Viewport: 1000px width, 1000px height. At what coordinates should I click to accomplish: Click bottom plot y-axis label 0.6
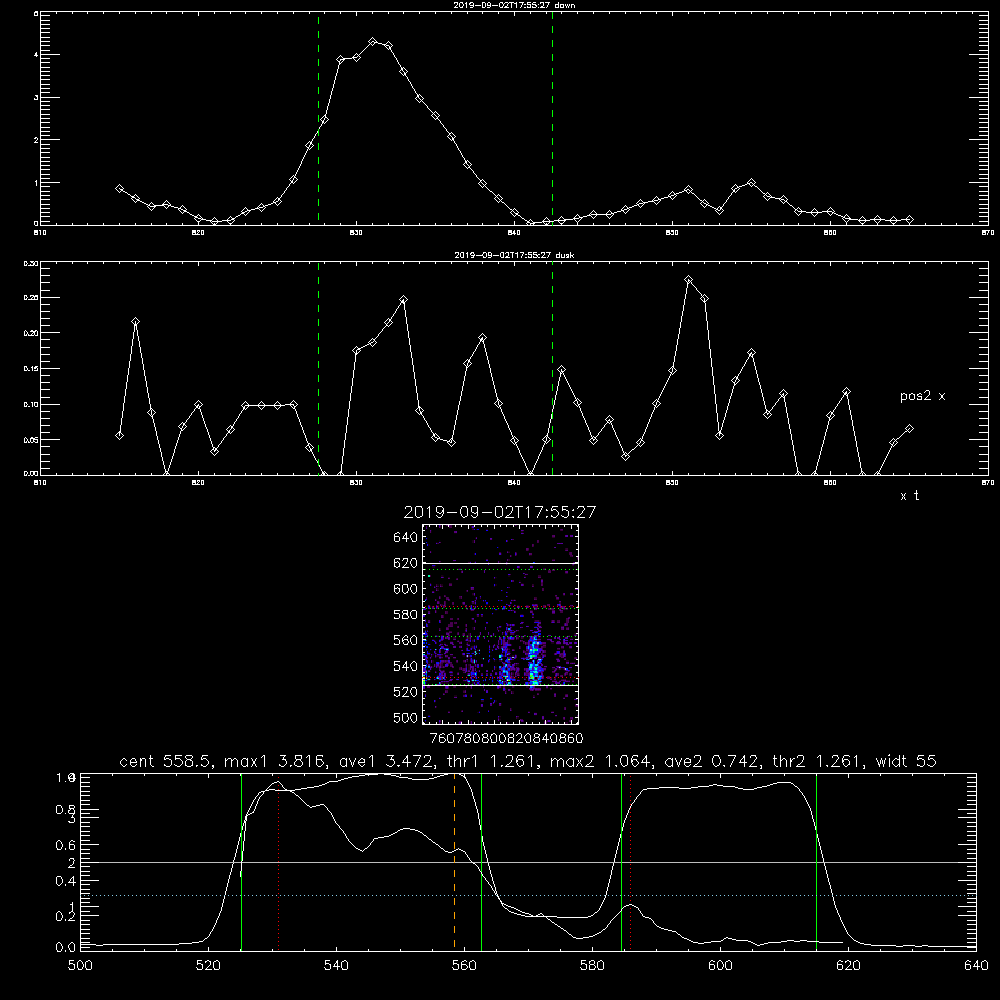65,845
